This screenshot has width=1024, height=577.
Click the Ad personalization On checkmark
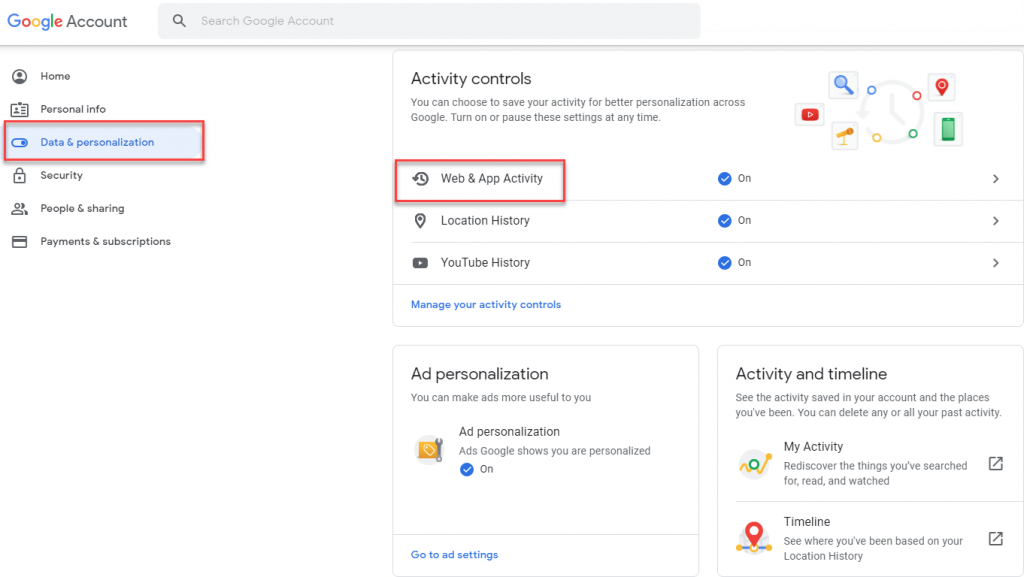[466, 469]
